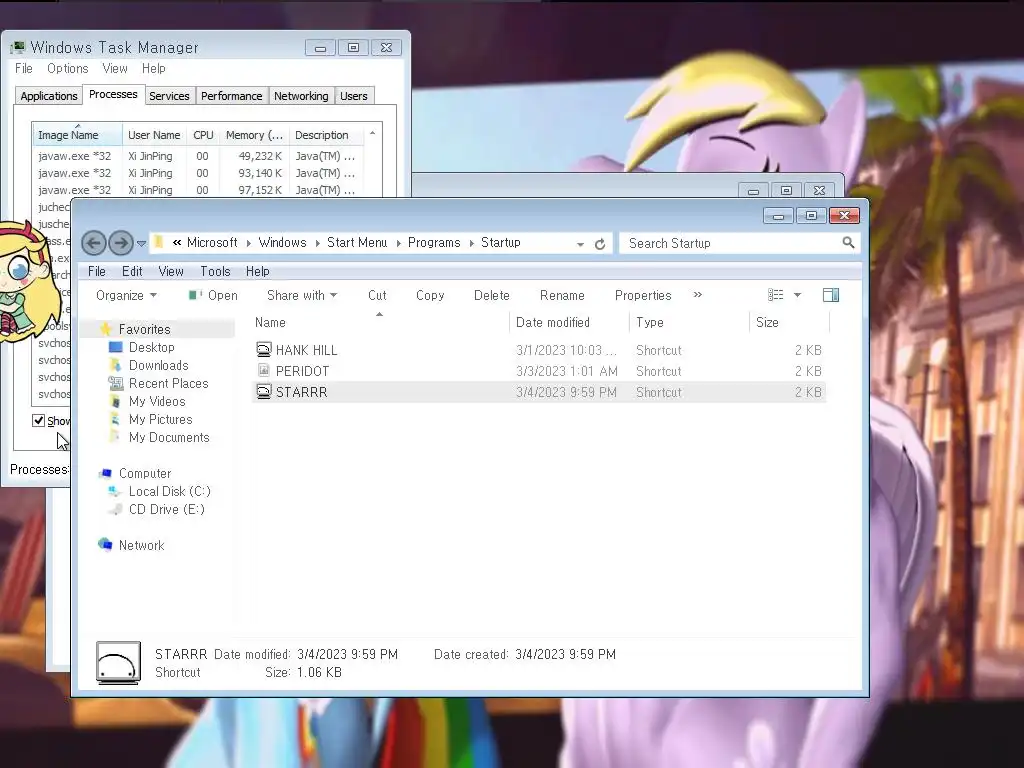This screenshot has height=768, width=1024.
Task: Select the STARRR shortcut icon
Action: tap(263, 392)
